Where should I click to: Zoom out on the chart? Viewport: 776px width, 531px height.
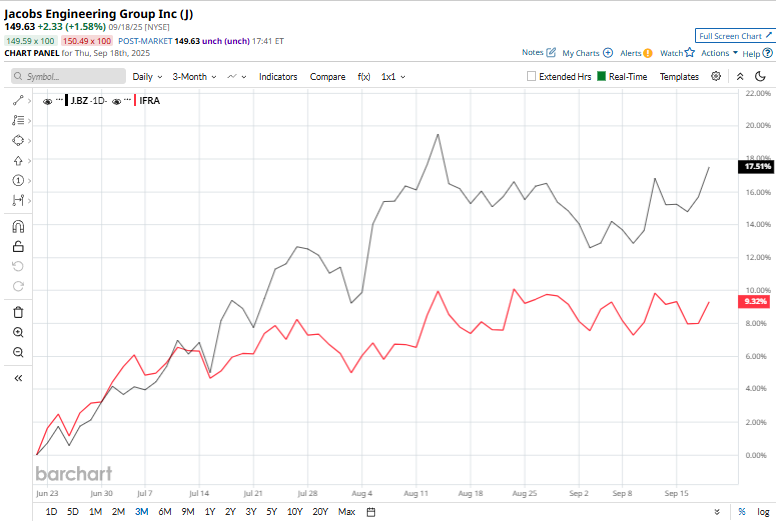(x=18, y=352)
